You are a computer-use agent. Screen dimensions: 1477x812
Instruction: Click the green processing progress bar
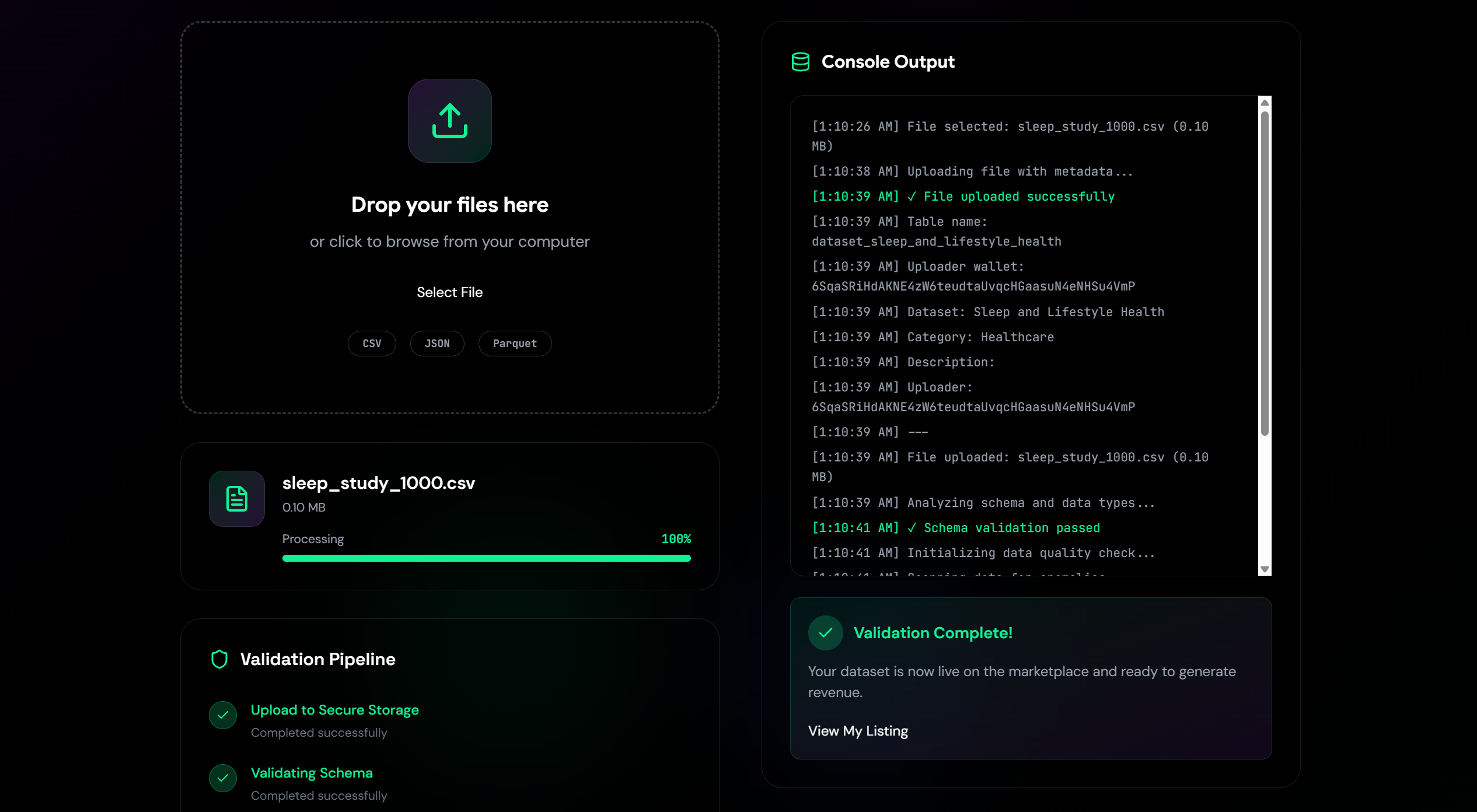tap(486, 558)
